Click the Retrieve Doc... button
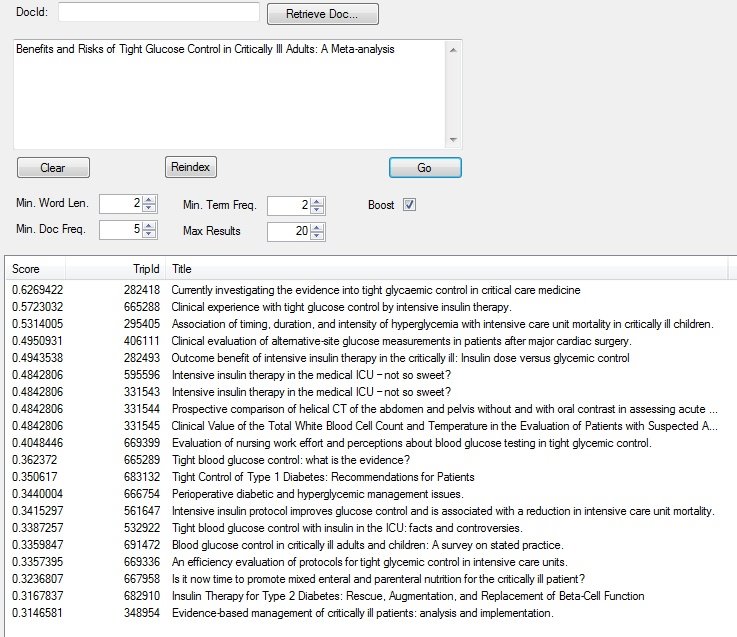 [x=322, y=15]
